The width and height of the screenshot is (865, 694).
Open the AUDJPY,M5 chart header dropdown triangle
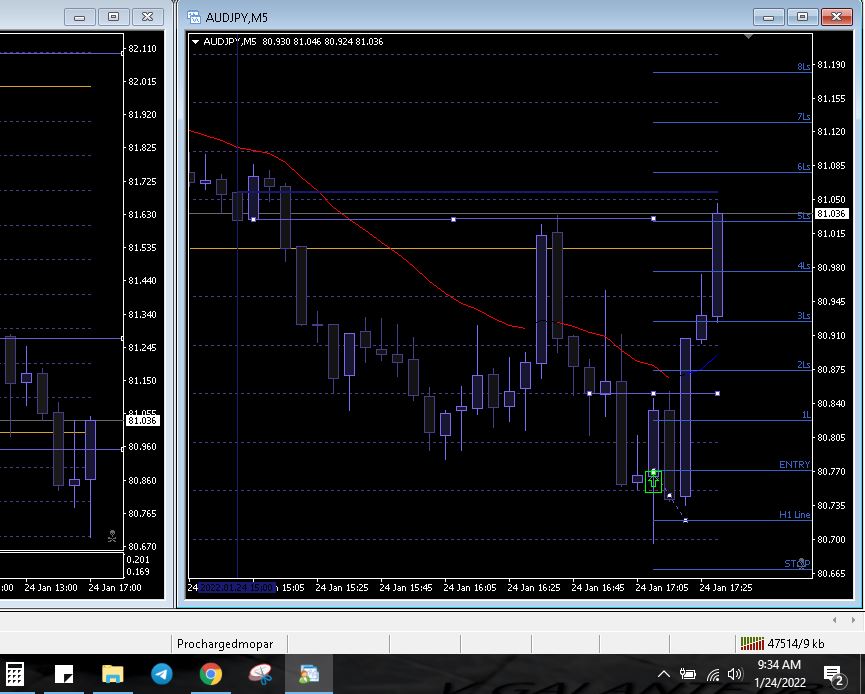coord(195,42)
